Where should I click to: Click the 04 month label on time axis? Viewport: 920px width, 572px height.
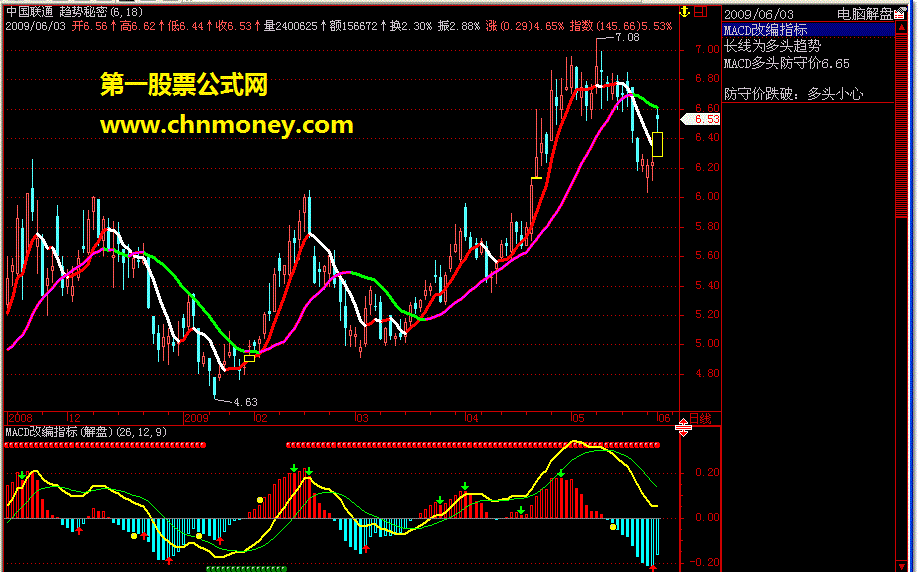[x=472, y=418]
